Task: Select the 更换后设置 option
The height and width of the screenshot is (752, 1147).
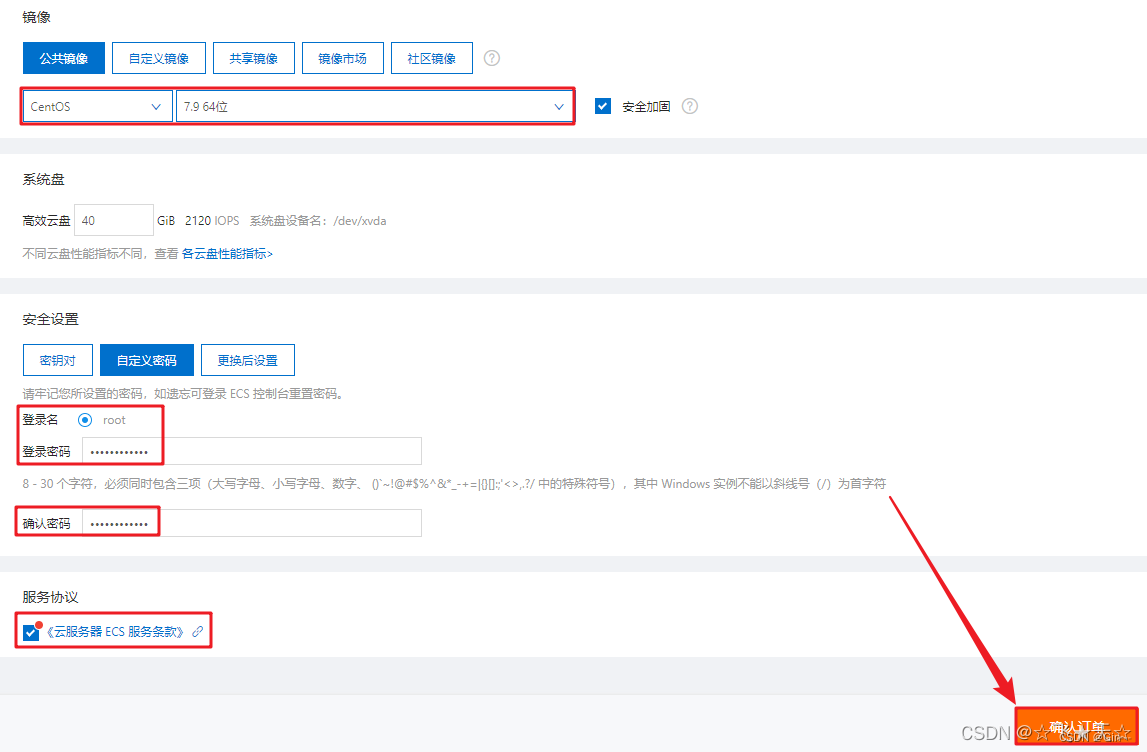Action: pos(248,360)
